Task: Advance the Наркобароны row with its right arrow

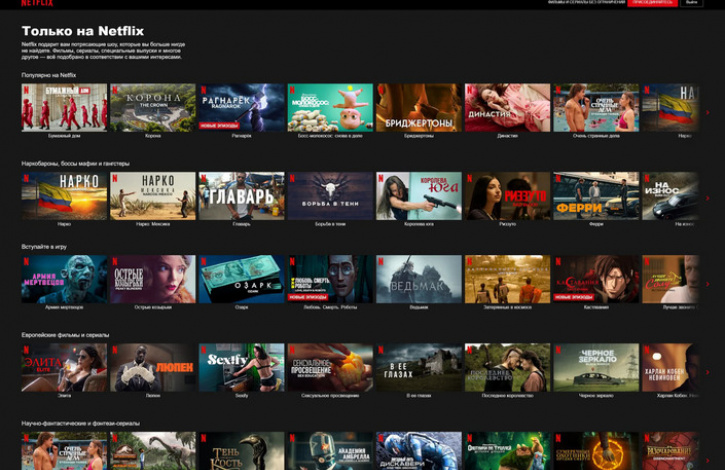Action: [707, 198]
